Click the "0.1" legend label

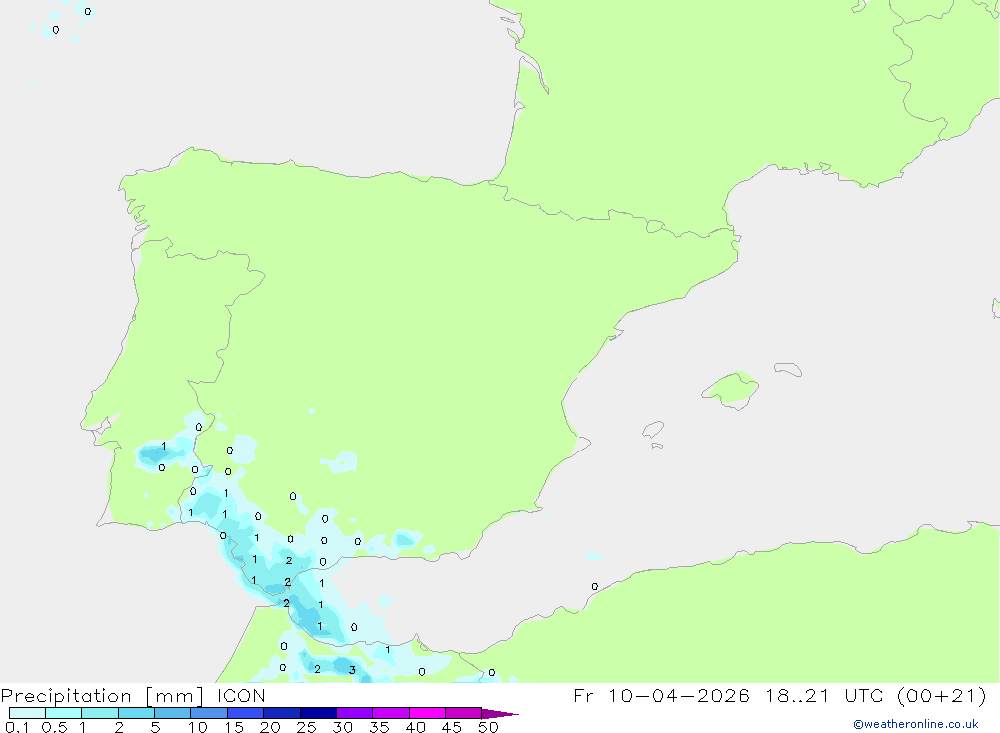click(17, 727)
